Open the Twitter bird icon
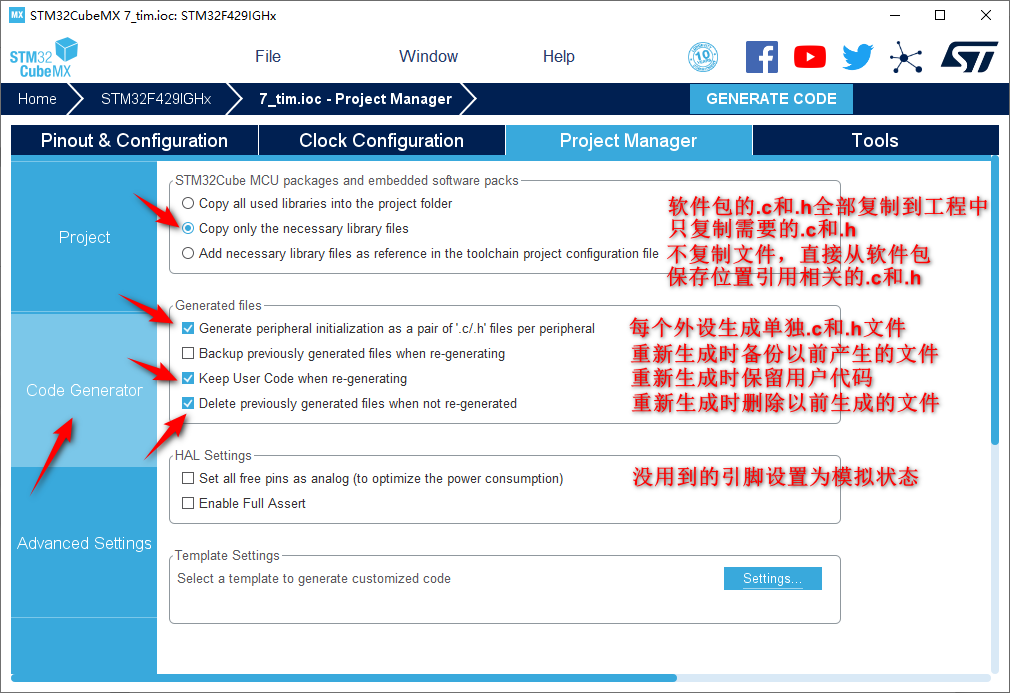Image resolution: width=1010 pixels, height=693 pixels. [857, 57]
